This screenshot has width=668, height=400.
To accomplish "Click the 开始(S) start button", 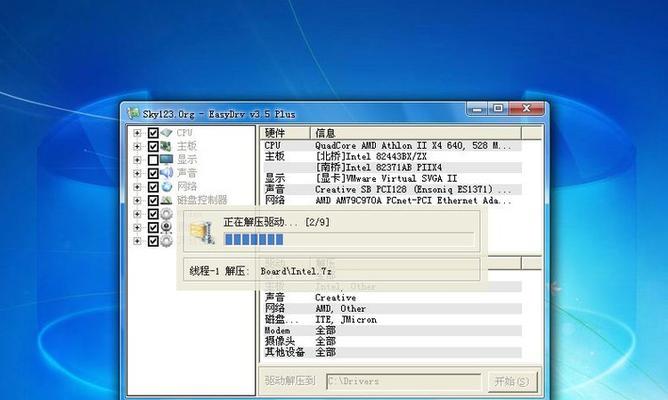I will click(x=513, y=381).
